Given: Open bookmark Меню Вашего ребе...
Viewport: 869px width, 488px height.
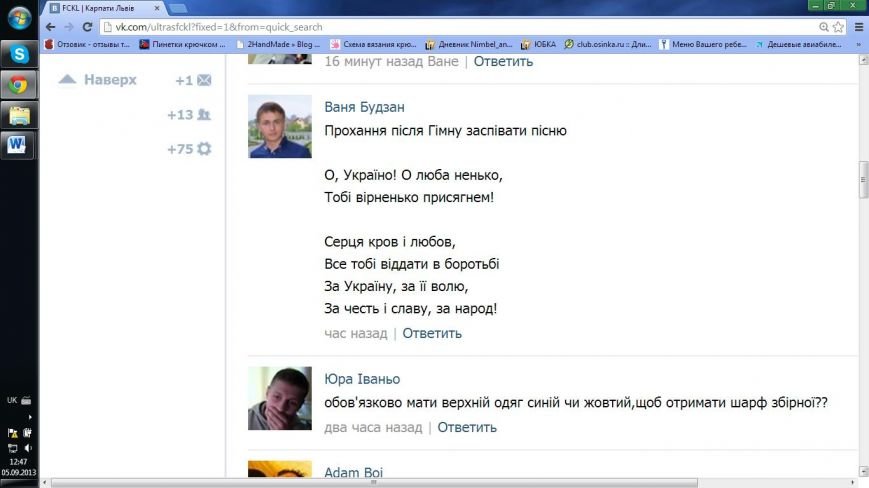Looking at the screenshot, I should pyautogui.click(x=703, y=44).
